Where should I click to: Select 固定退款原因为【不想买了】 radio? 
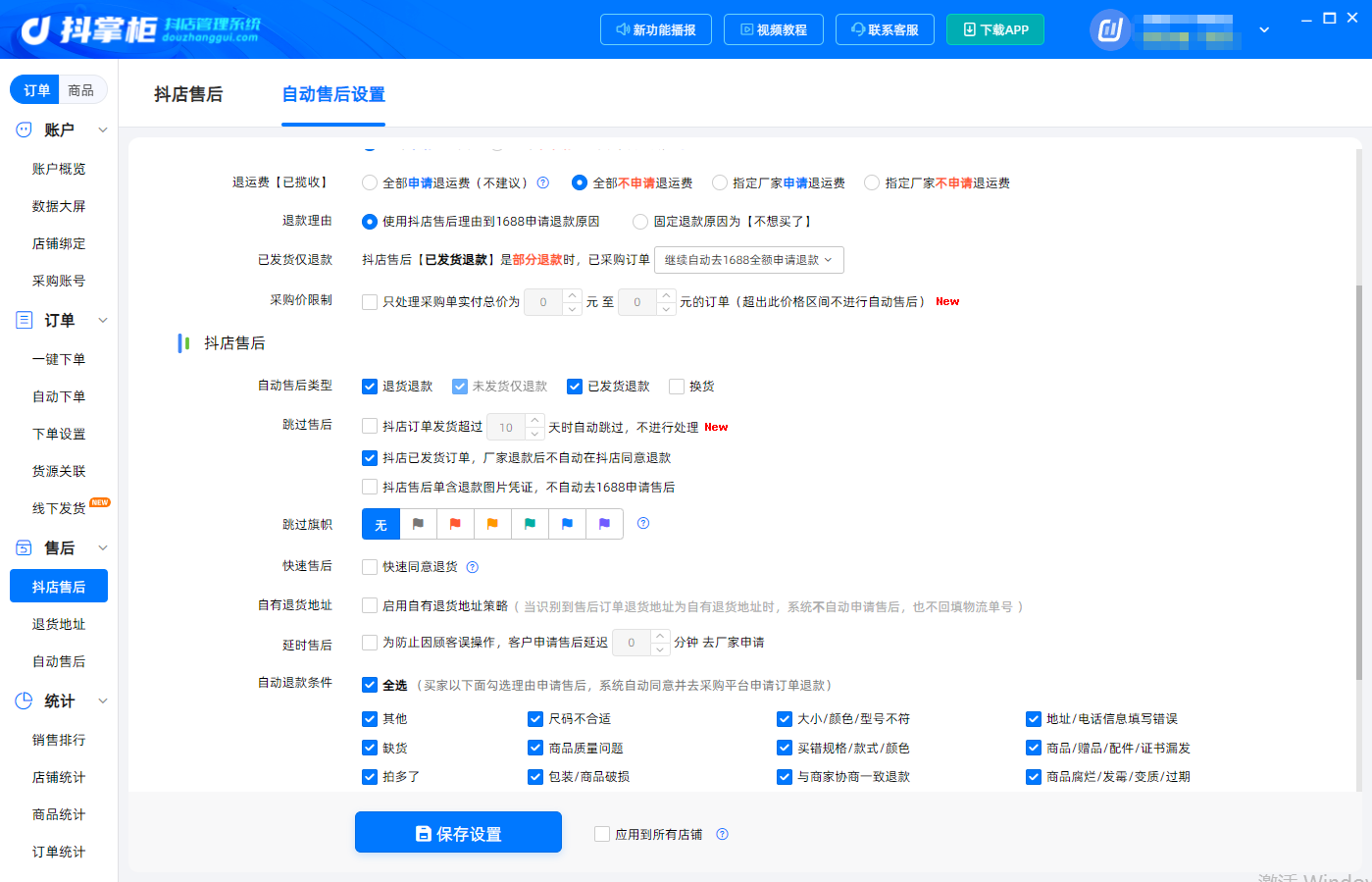640,222
